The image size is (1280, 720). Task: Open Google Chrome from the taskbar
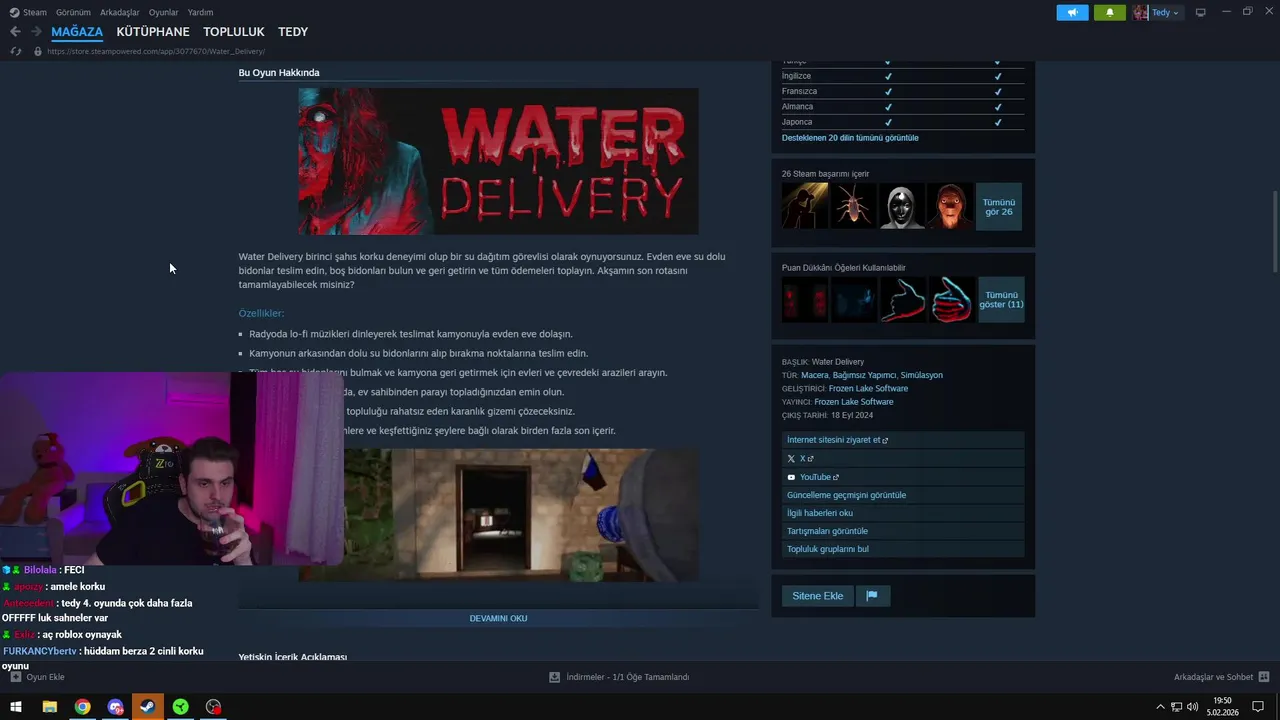tap(82, 707)
